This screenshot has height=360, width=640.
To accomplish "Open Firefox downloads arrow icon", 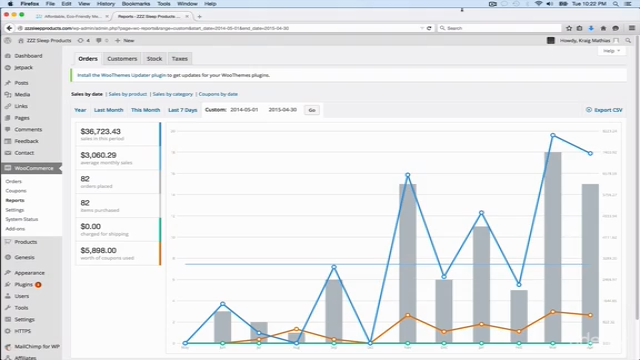I will (591, 28).
